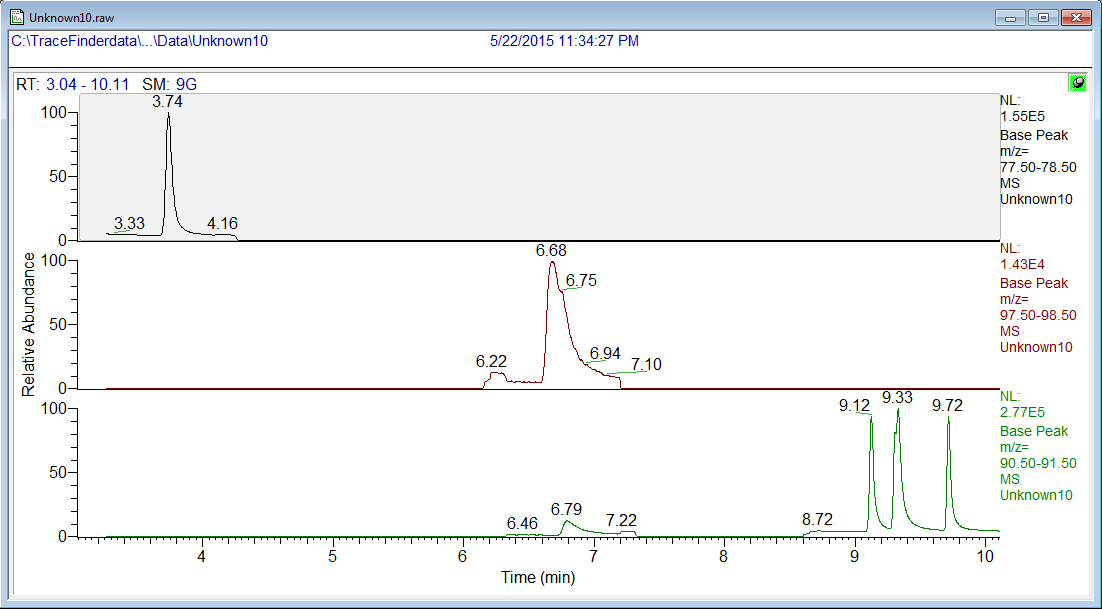Click the Unknown10.raw window title icon
This screenshot has width=1102, height=609.
click(16, 17)
